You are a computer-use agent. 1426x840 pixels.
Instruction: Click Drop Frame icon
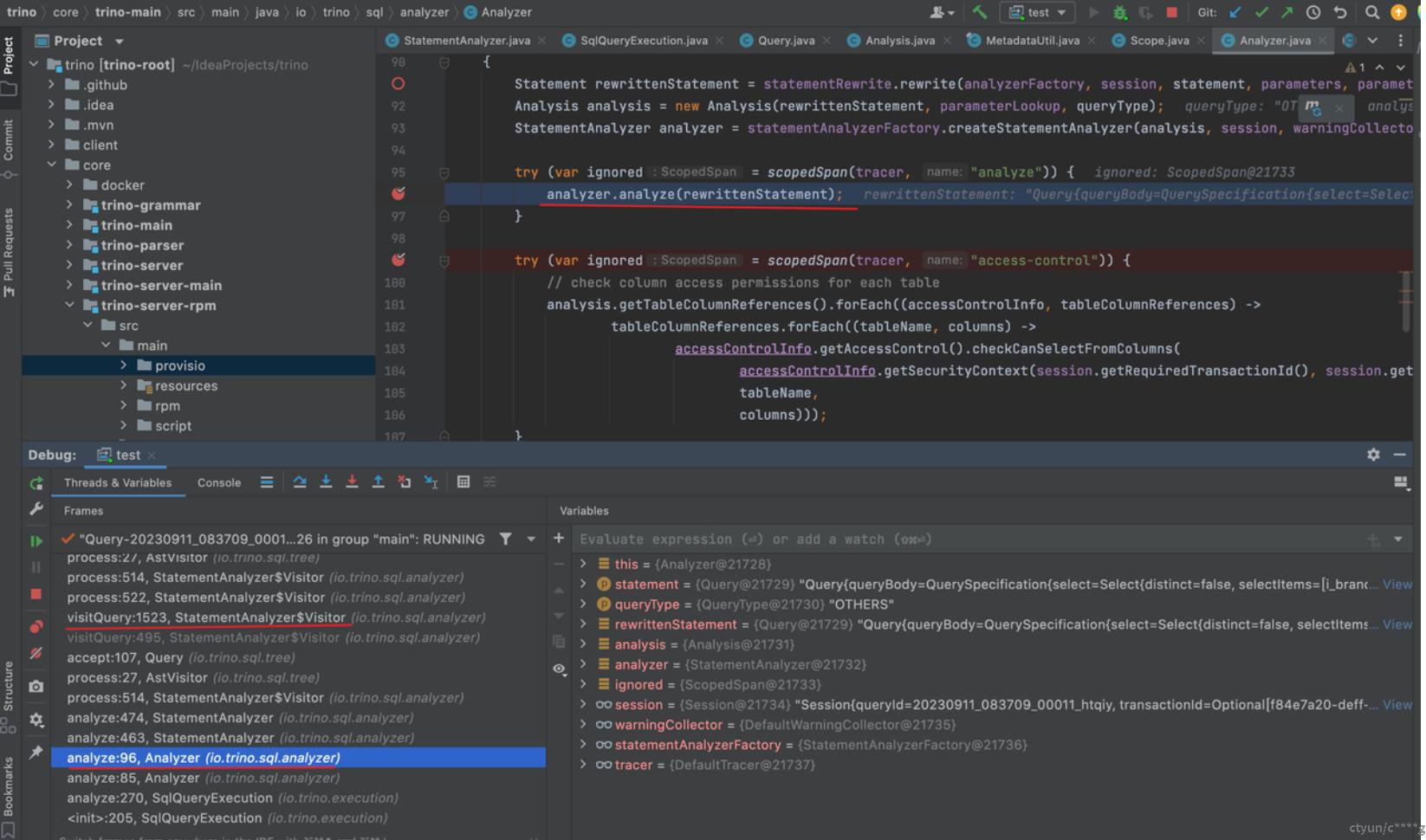click(405, 481)
